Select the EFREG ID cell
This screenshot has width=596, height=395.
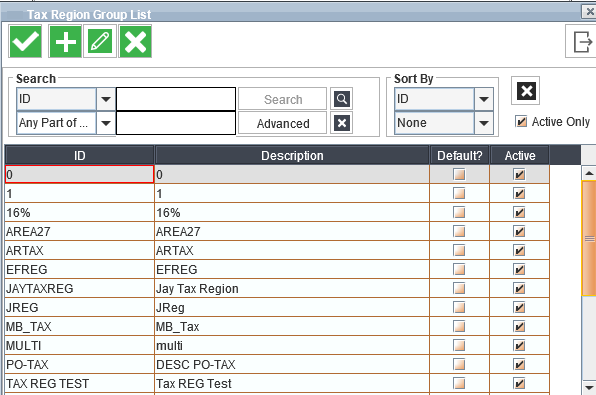coord(79,269)
